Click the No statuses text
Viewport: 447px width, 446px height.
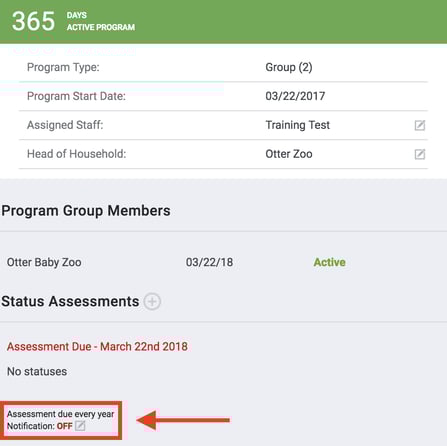[37, 372]
